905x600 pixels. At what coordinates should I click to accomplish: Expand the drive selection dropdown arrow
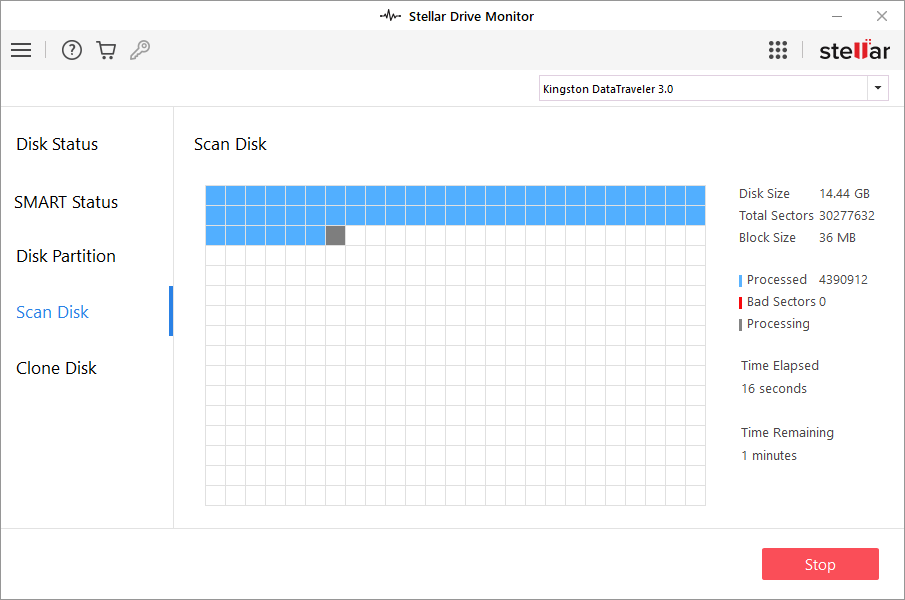point(878,89)
